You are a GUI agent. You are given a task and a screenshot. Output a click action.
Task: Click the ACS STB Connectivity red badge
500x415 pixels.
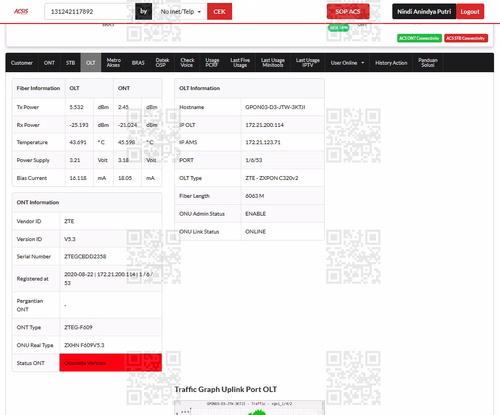(x=466, y=38)
